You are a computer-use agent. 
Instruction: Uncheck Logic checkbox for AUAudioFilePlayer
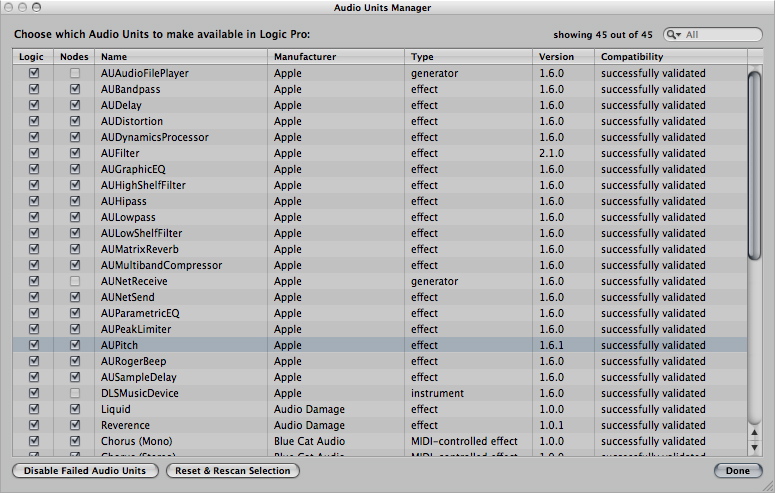coord(34,73)
